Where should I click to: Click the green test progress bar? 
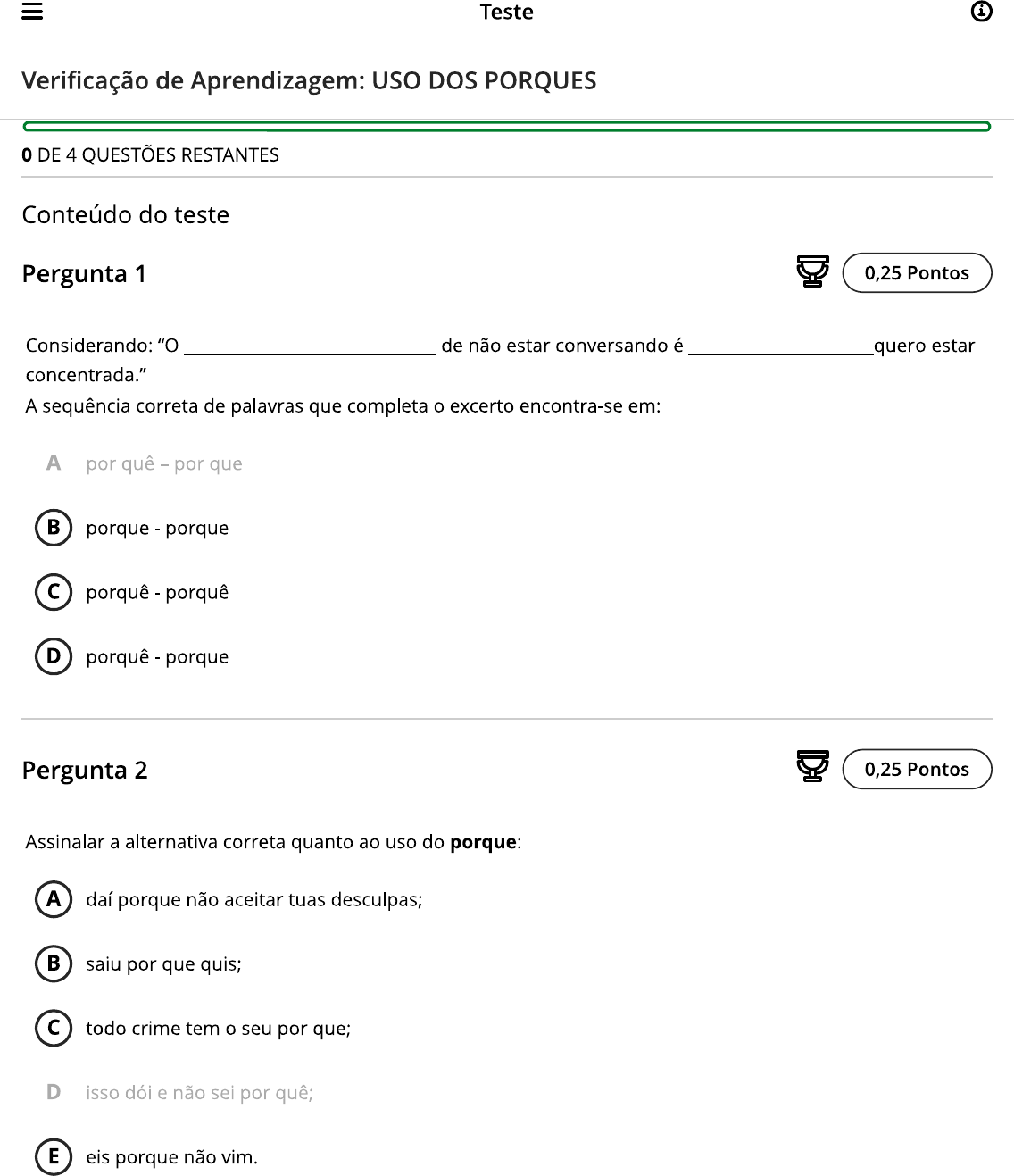click(507, 127)
